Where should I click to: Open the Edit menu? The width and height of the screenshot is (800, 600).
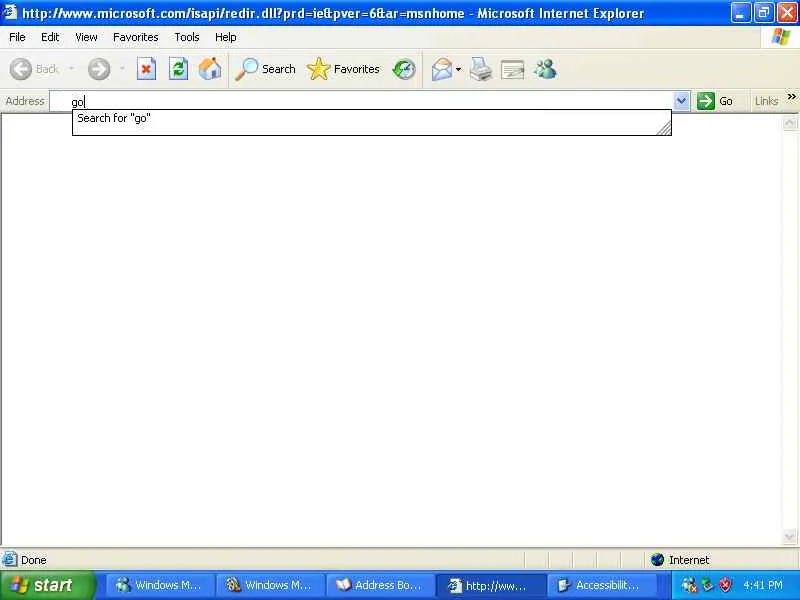(50, 37)
